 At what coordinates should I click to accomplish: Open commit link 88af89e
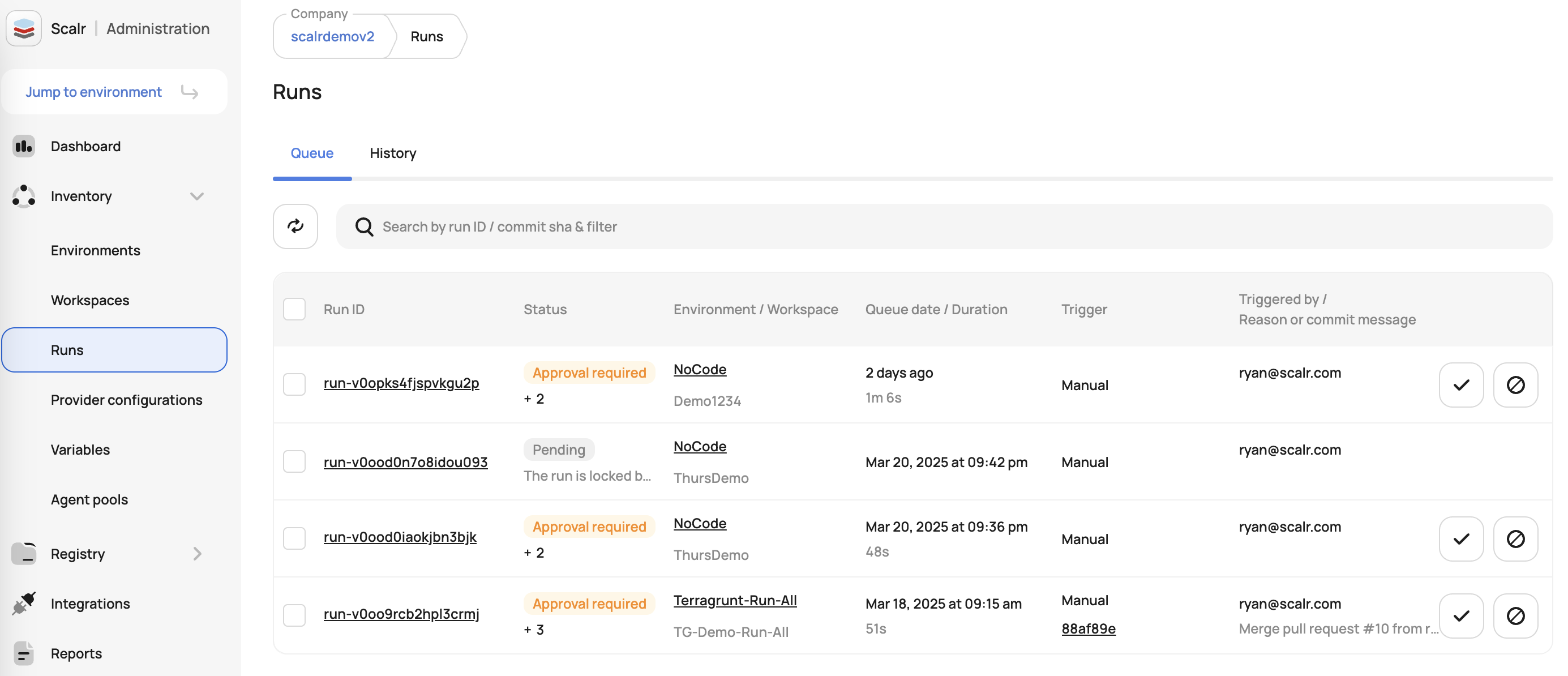pyautogui.click(x=1088, y=628)
